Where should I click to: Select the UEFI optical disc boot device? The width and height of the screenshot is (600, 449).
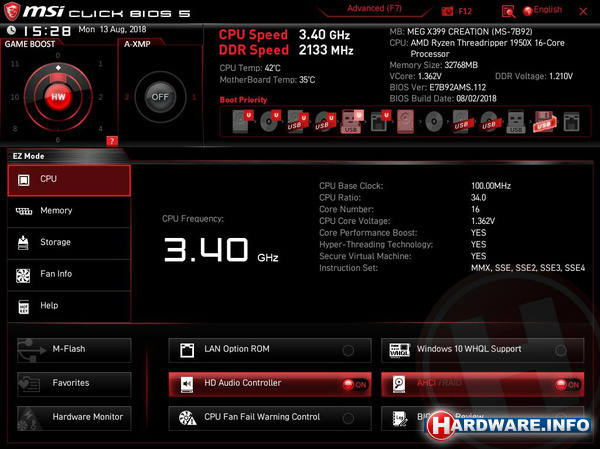270,121
